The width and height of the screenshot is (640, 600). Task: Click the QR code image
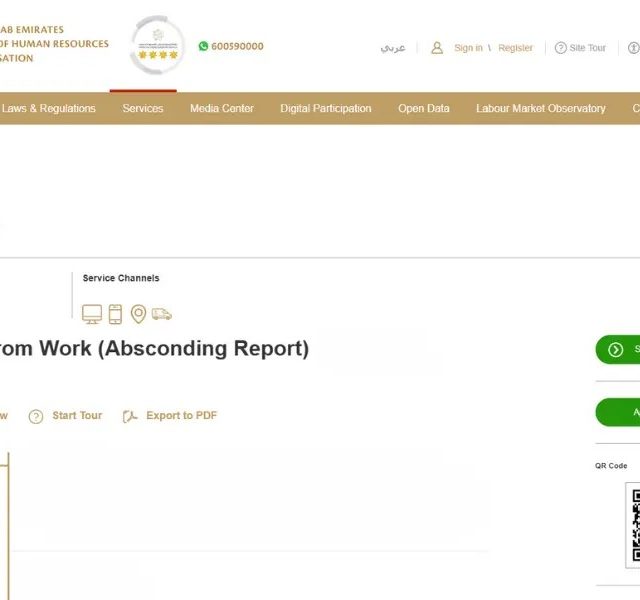(x=633, y=527)
